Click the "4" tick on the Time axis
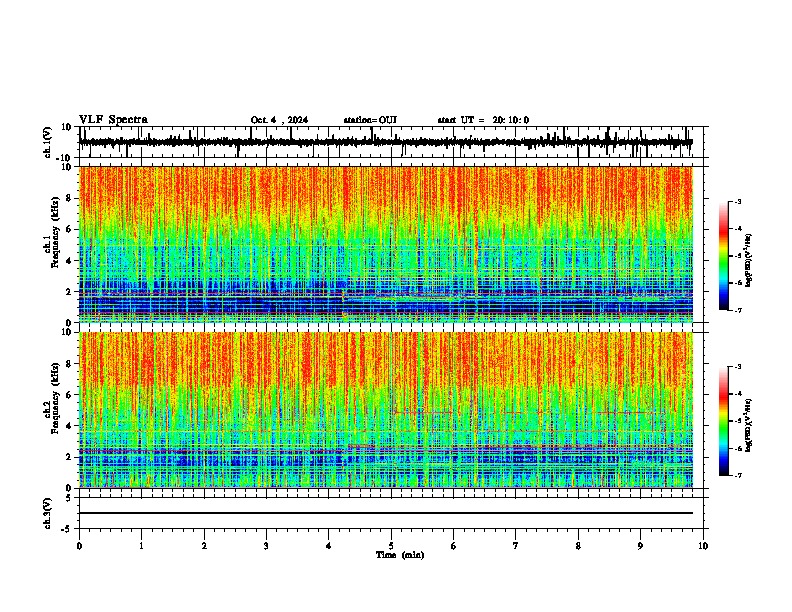Image resolution: width=792 pixels, height=612 pixels. pyautogui.click(x=329, y=546)
